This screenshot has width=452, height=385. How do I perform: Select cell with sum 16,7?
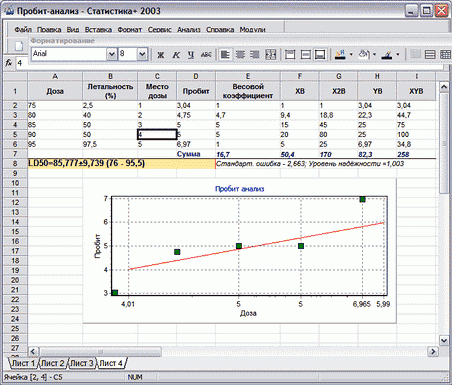pyautogui.click(x=248, y=154)
